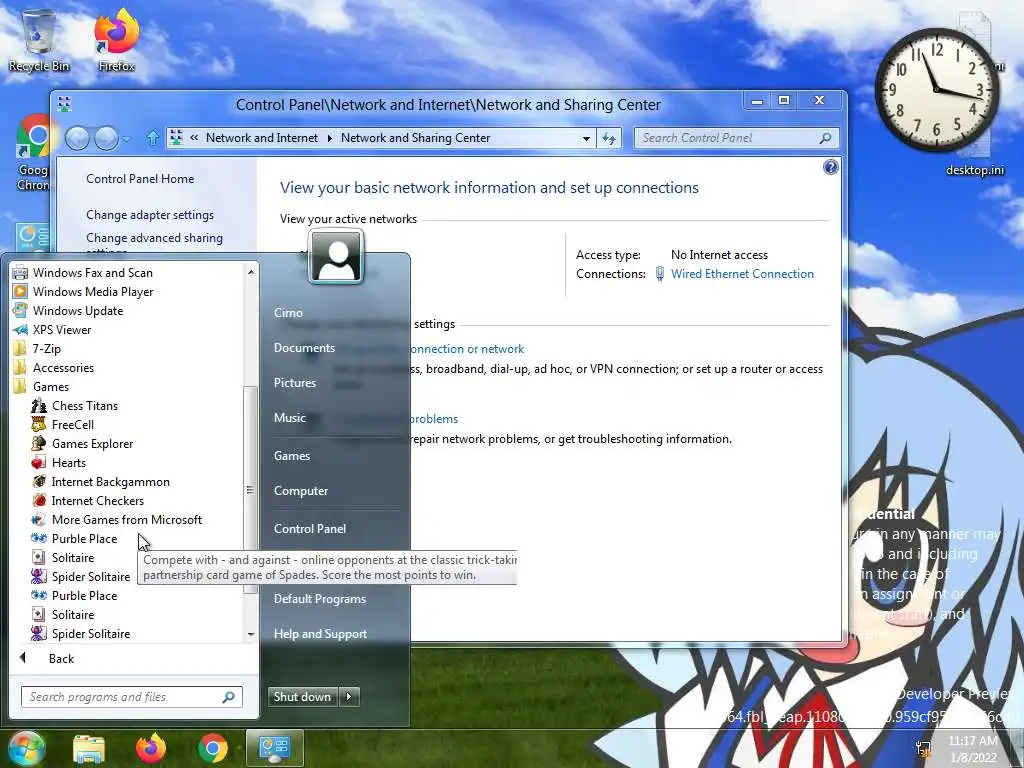This screenshot has width=1024, height=768.
Task: Go to Control Panel Home
Action: tap(140, 179)
